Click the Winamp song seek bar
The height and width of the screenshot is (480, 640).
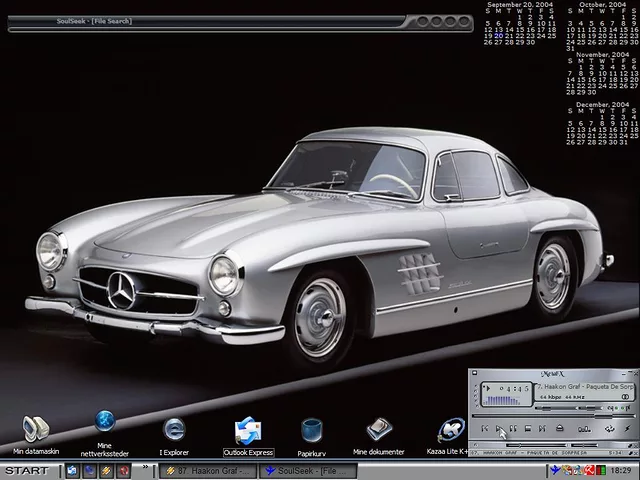553,416
